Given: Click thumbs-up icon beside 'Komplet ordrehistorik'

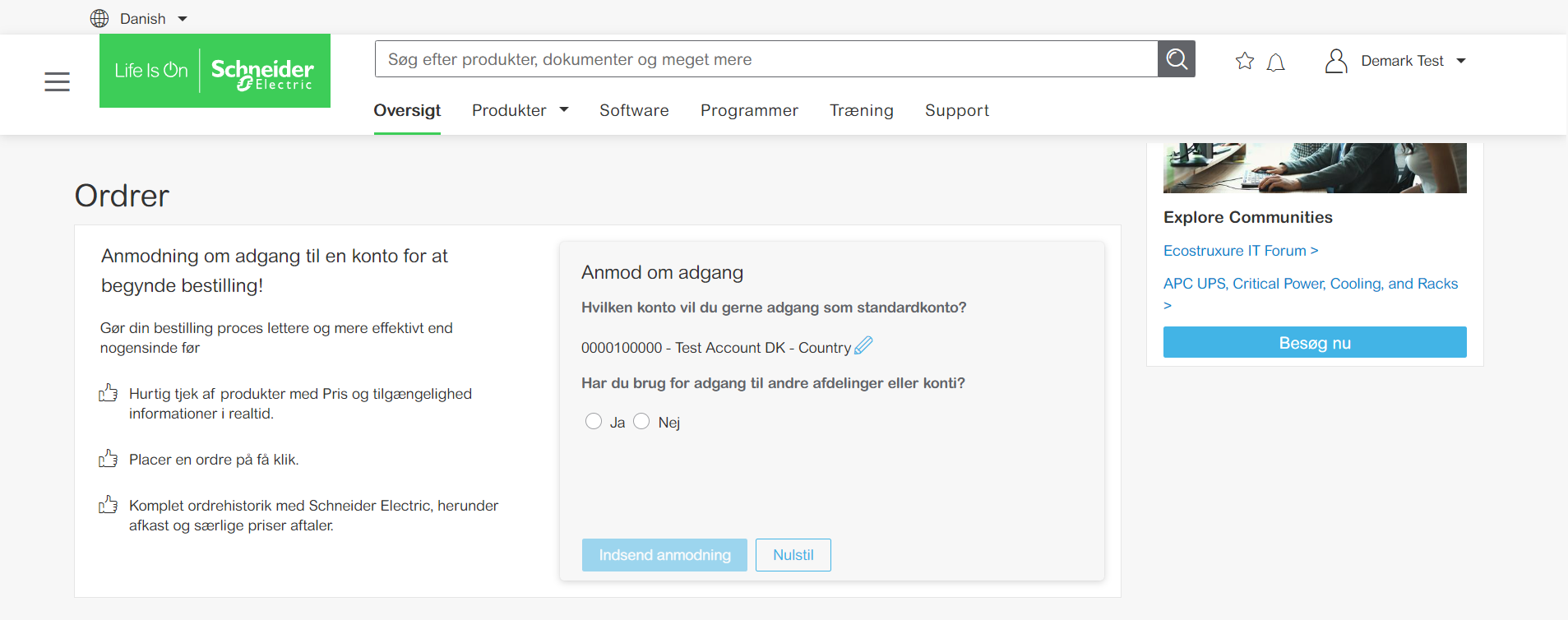Looking at the screenshot, I should 109,505.
